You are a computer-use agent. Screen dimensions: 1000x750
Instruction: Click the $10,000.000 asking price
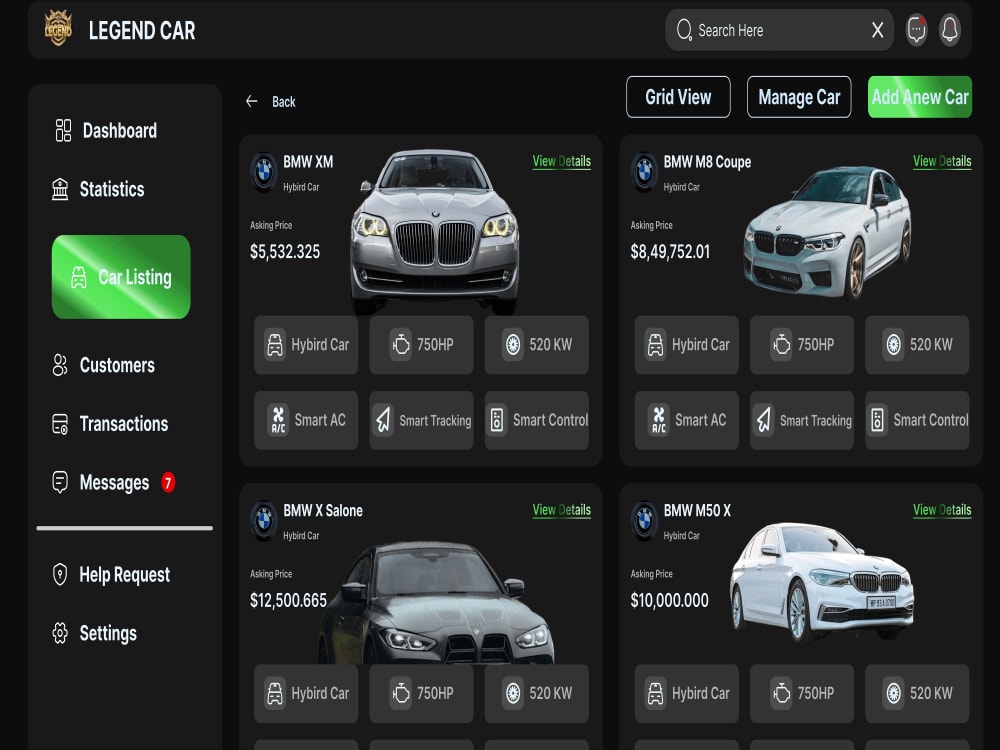[x=670, y=601]
